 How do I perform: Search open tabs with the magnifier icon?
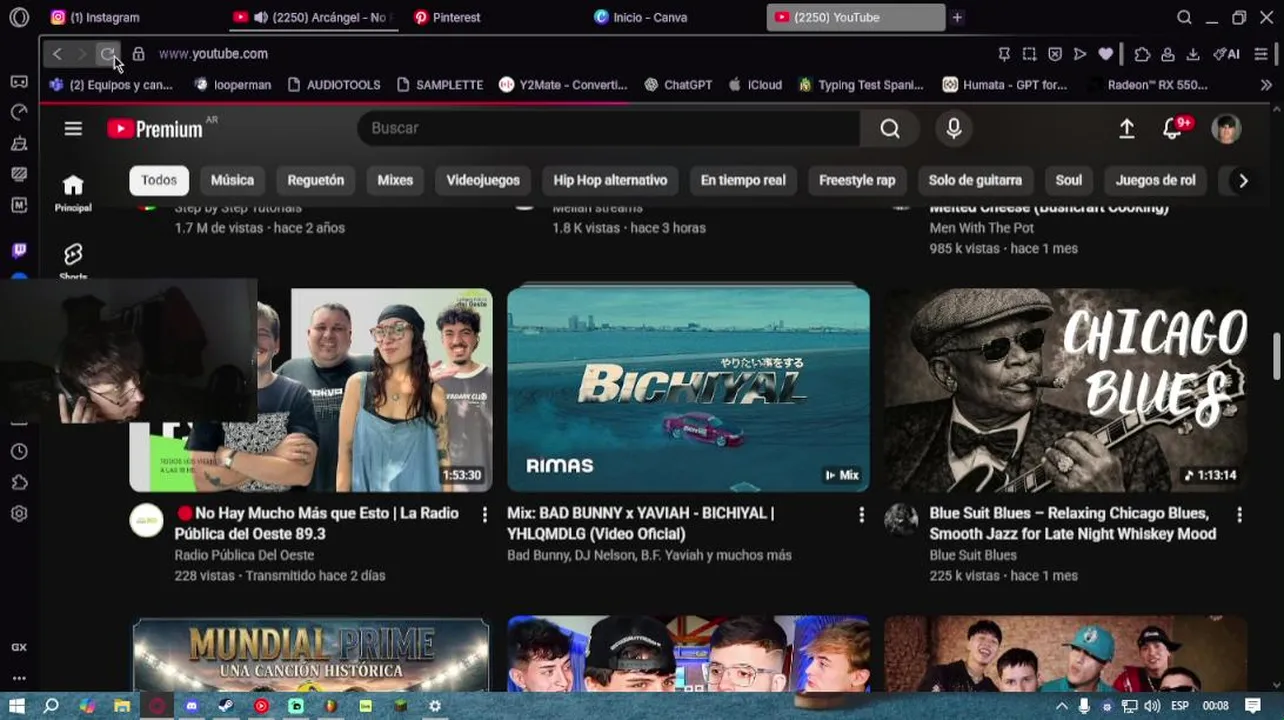pos(1184,17)
